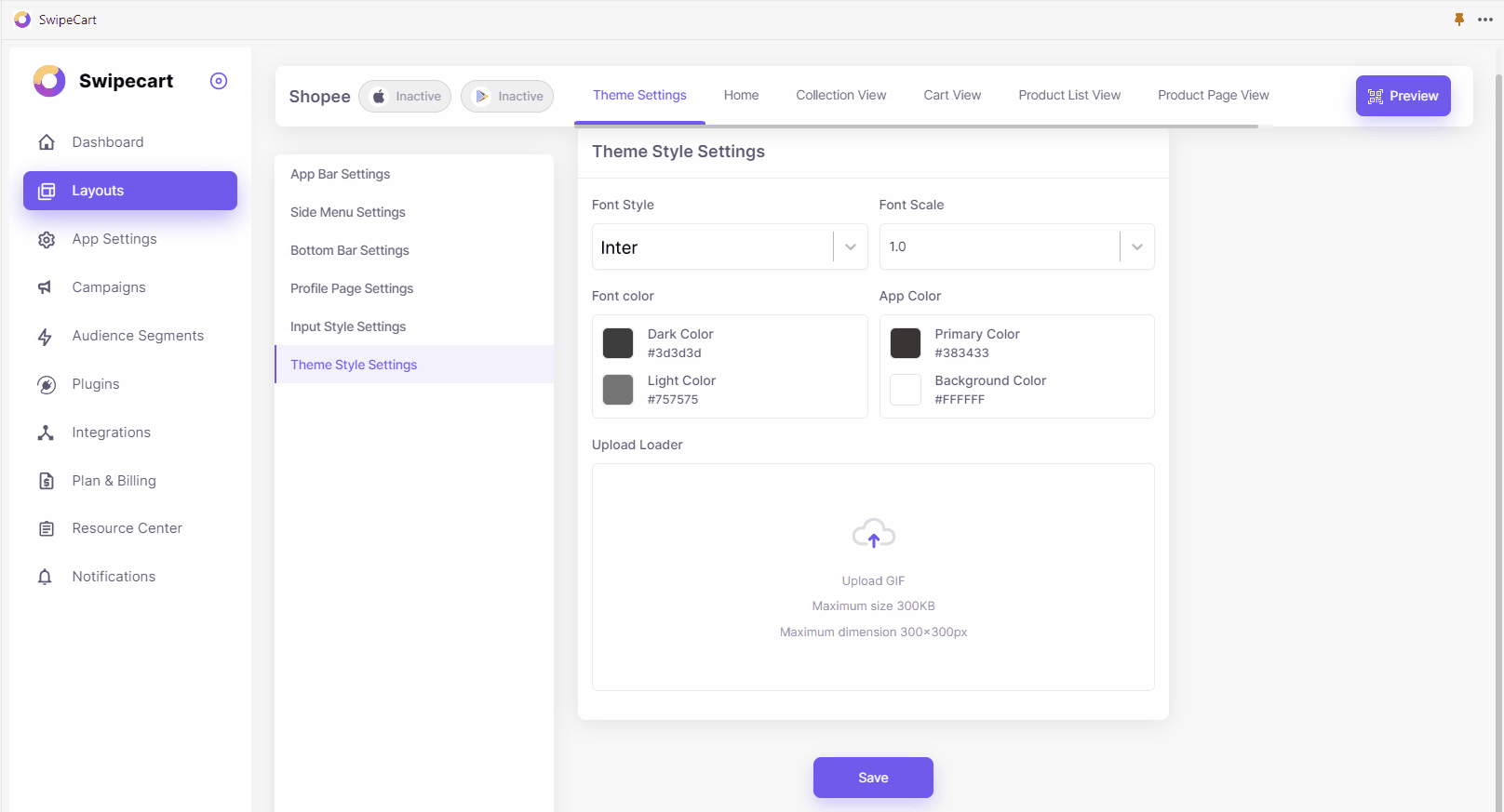Click the Preview button

point(1403,96)
